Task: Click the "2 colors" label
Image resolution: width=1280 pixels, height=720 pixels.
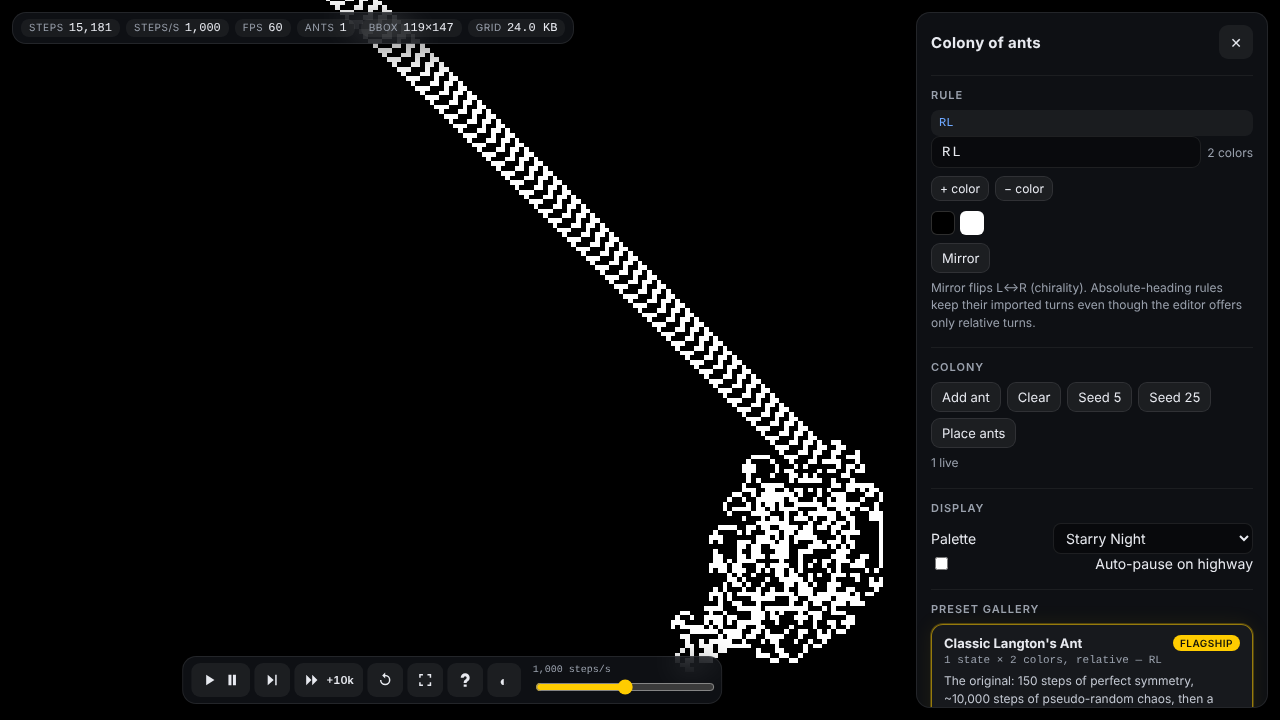Action: coord(1229,153)
